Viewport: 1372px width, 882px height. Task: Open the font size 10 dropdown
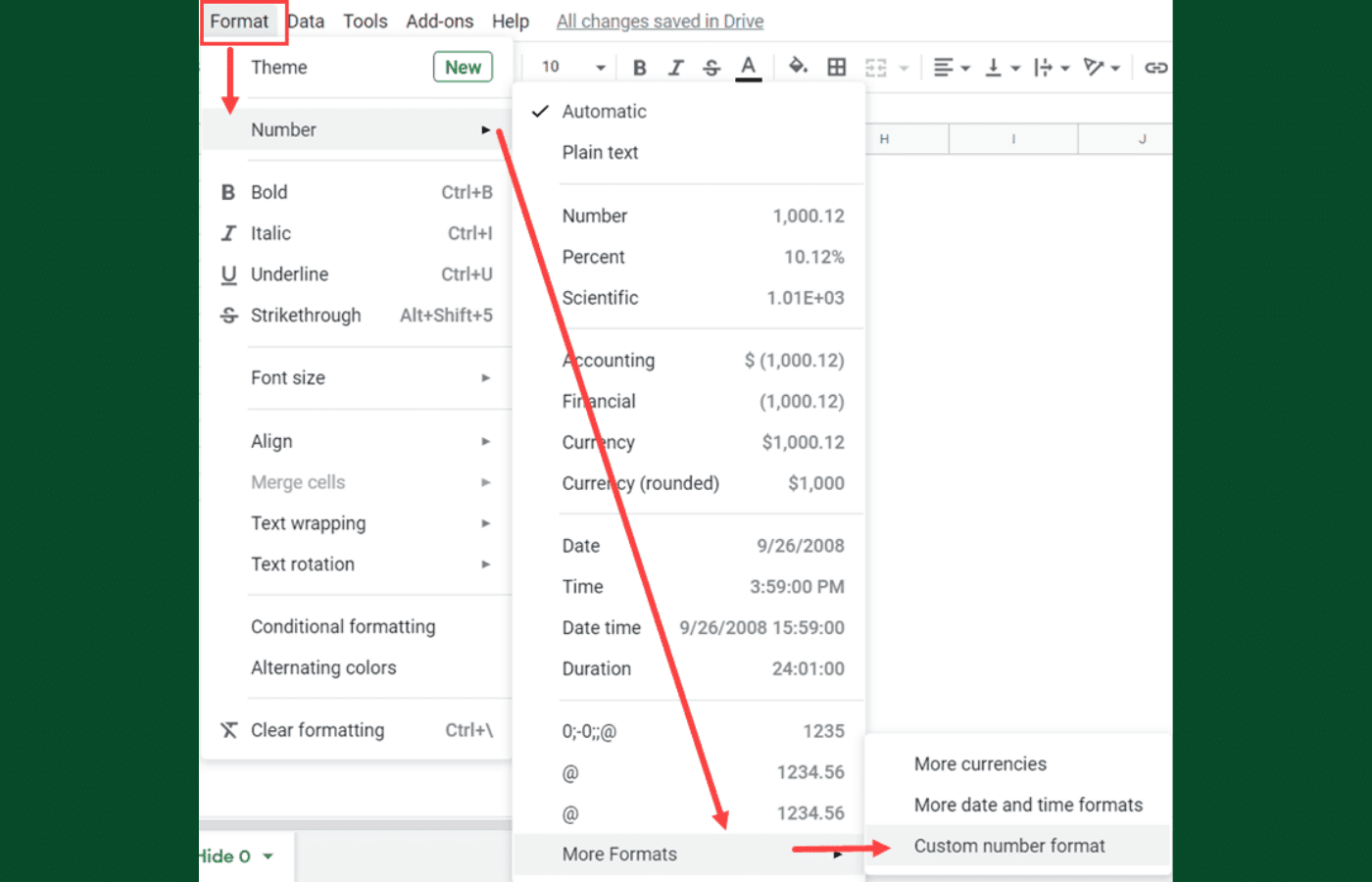(573, 67)
